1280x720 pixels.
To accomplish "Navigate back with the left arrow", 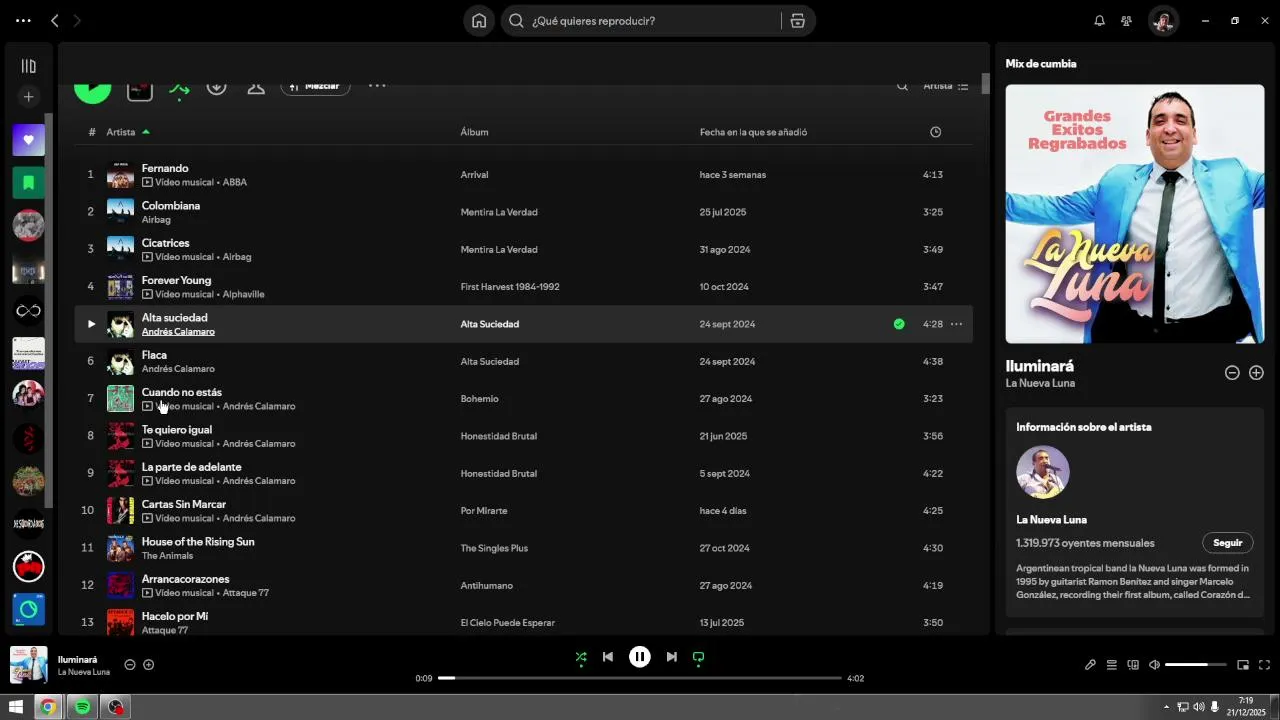I will coord(55,21).
